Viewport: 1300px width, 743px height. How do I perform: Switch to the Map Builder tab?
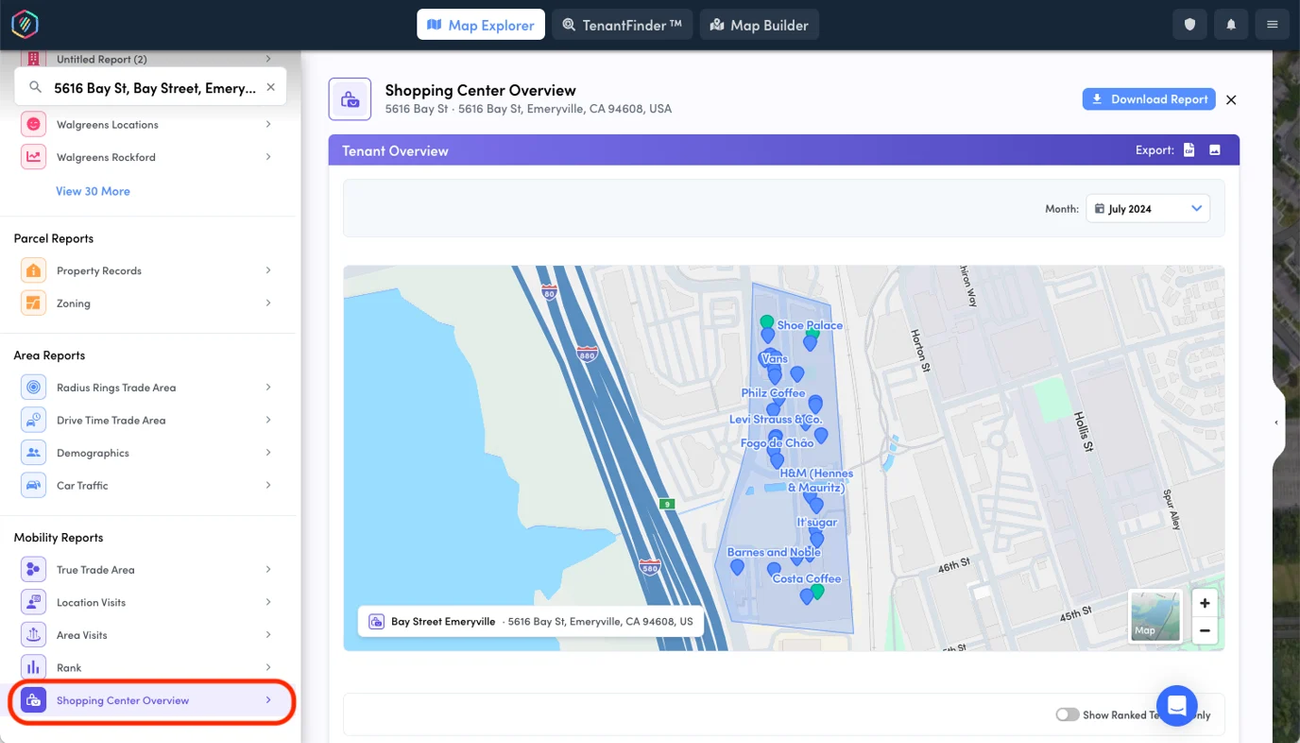pyautogui.click(x=759, y=25)
